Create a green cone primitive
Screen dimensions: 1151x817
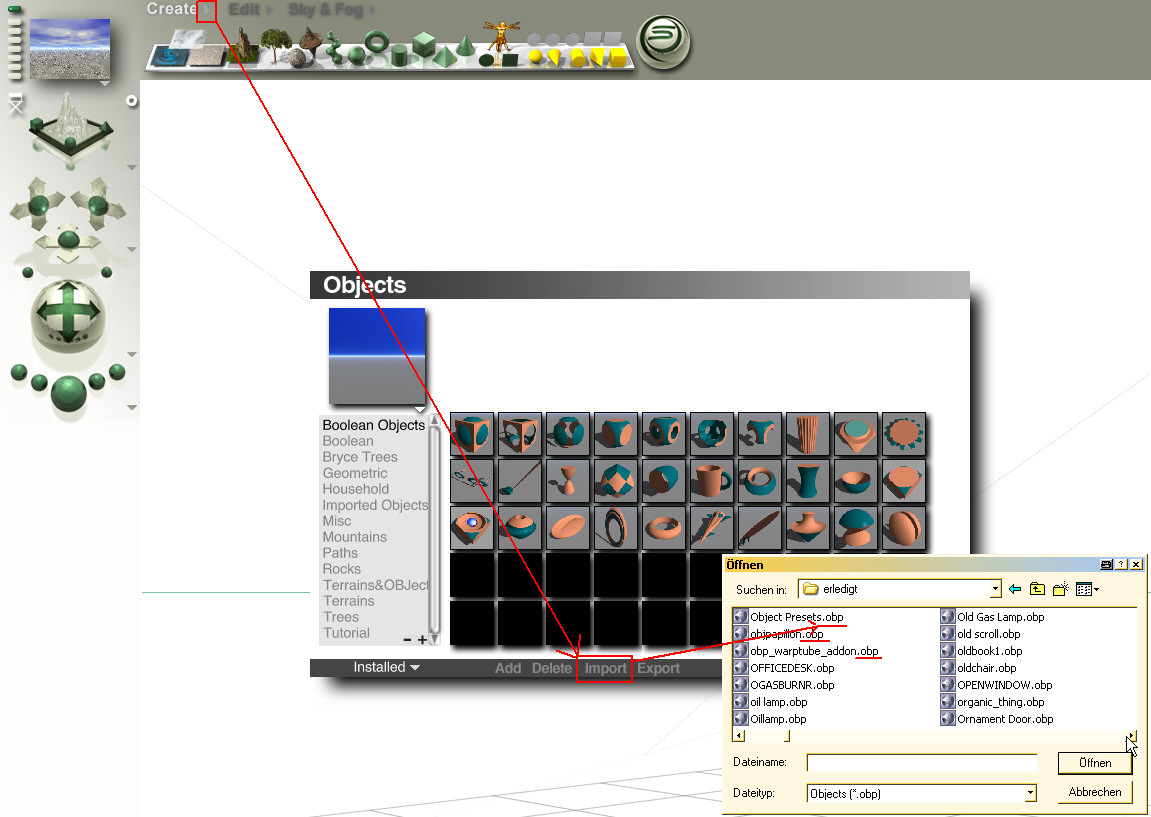tap(465, 47)
